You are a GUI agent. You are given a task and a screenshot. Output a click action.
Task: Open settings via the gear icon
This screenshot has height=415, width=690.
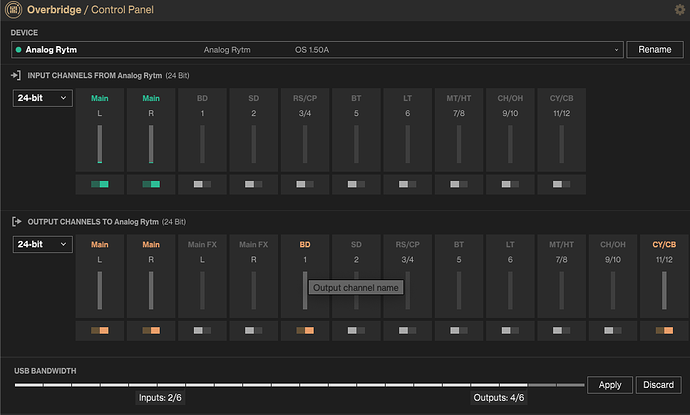pyautogui.click(x=680, y=9)
